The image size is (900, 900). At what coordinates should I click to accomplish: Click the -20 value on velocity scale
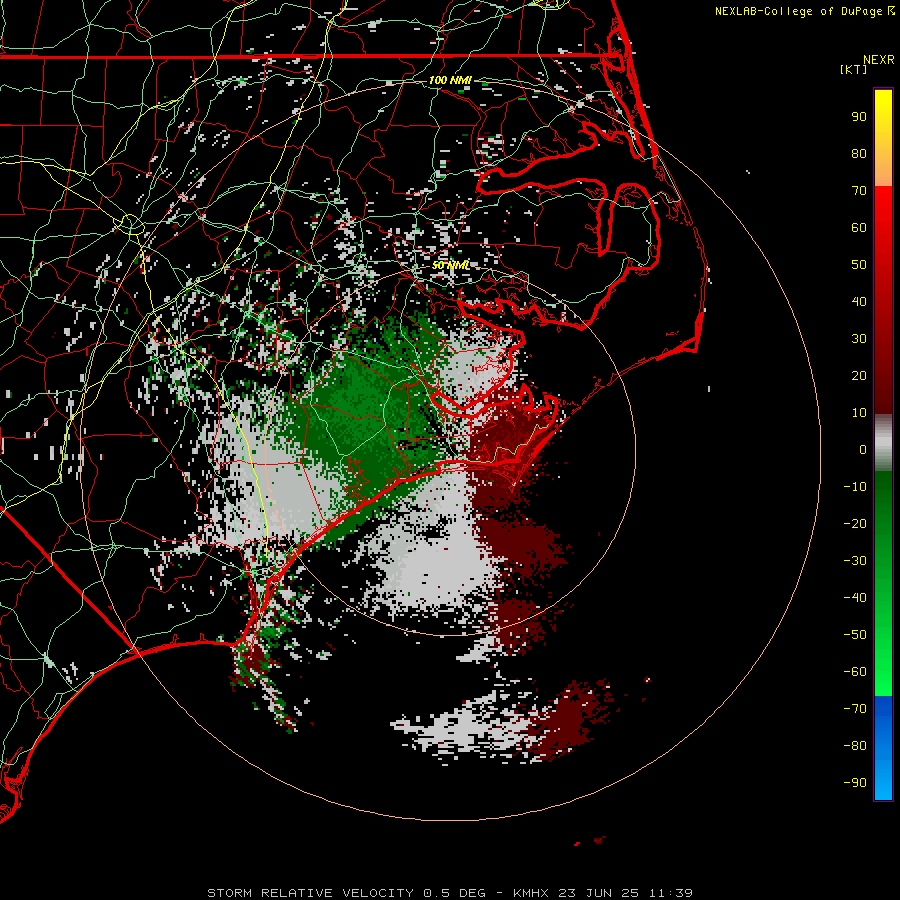pyautogui.click(x=855, y=523)
